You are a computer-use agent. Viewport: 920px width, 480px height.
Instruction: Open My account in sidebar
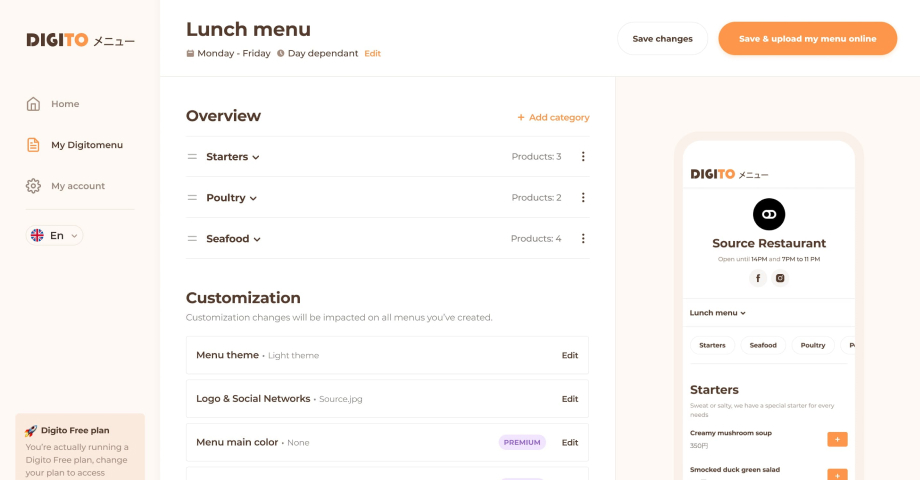pos(77,186)
